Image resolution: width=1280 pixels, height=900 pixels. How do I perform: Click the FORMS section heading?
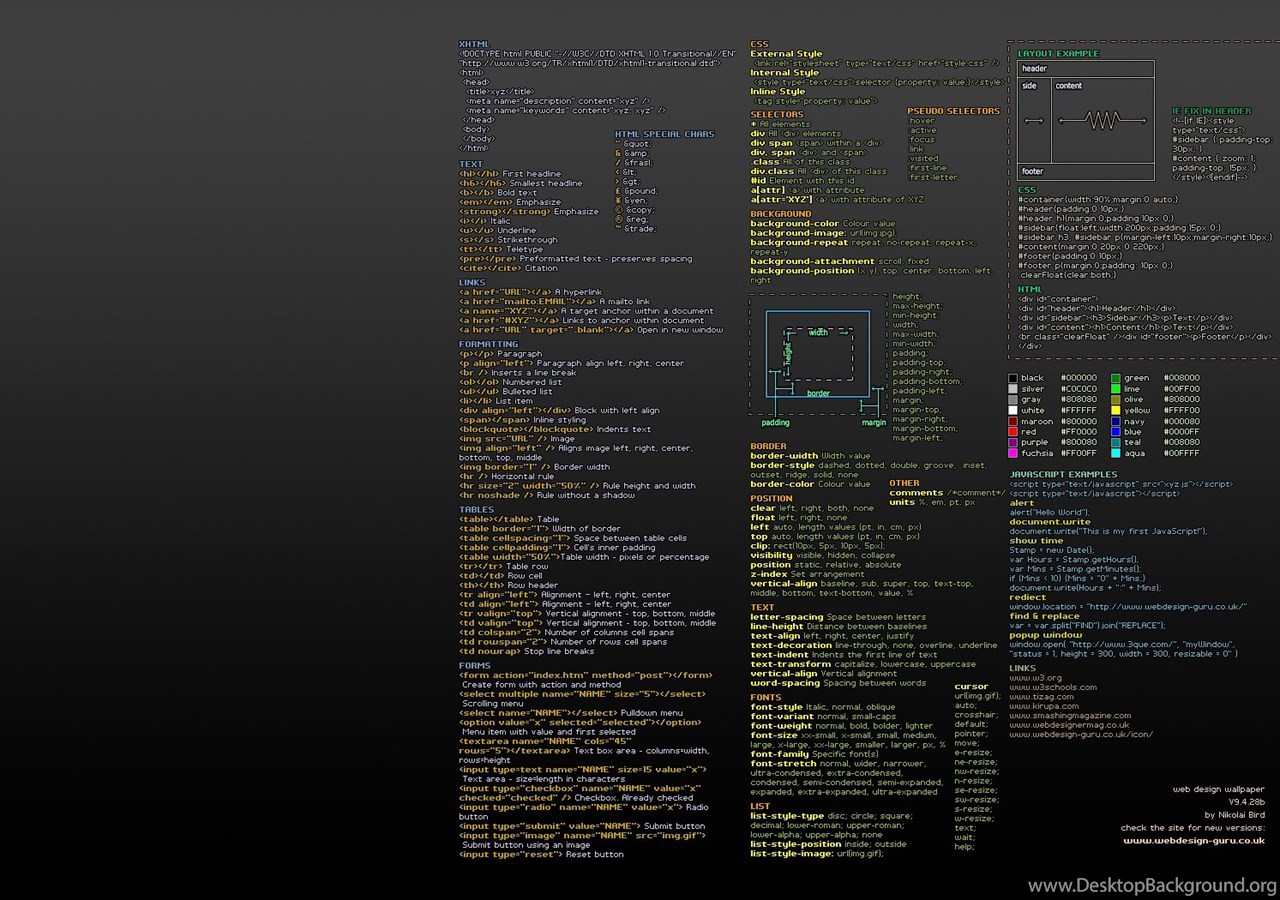point(475,665)
